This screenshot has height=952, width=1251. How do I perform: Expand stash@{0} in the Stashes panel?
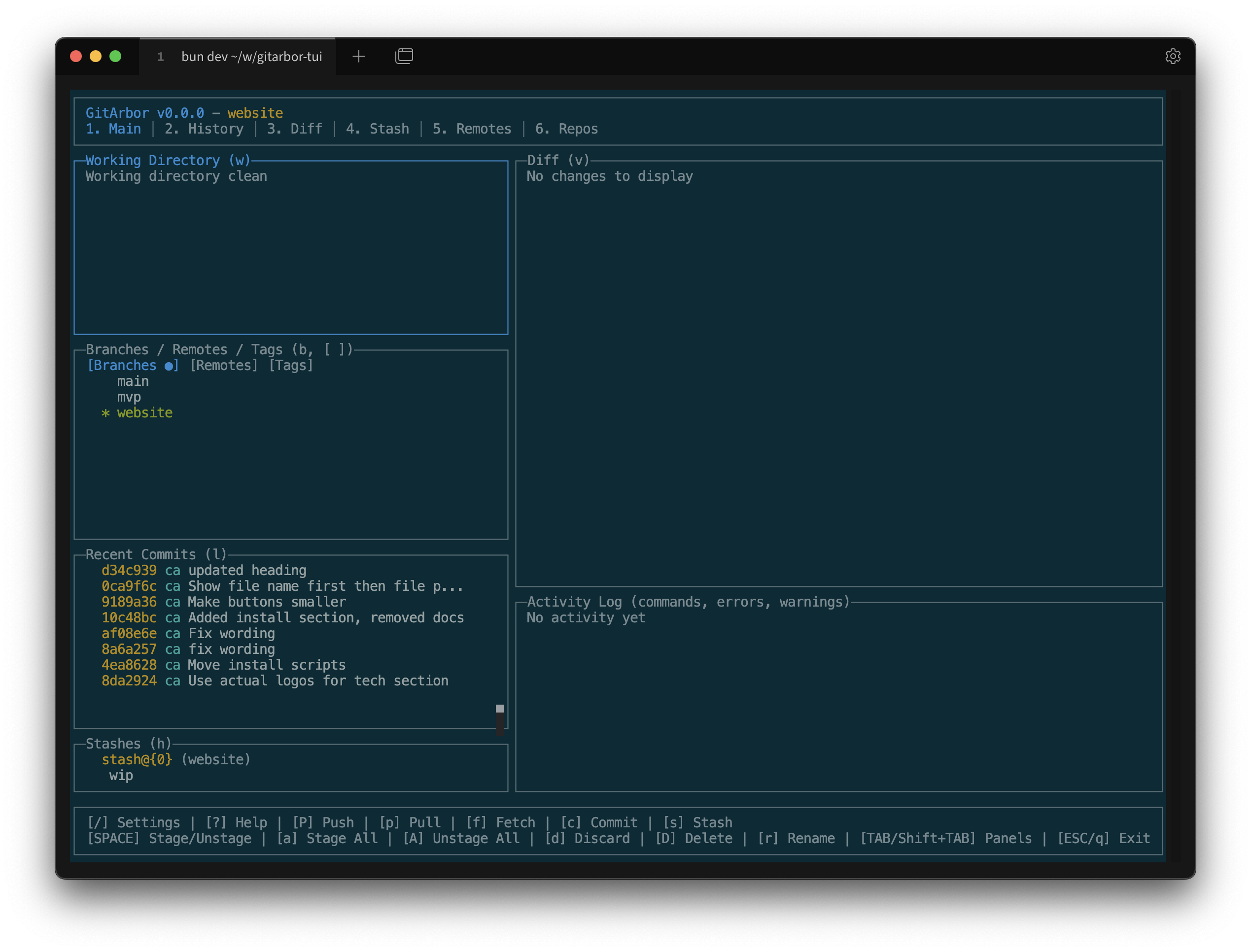click(136, 759)
